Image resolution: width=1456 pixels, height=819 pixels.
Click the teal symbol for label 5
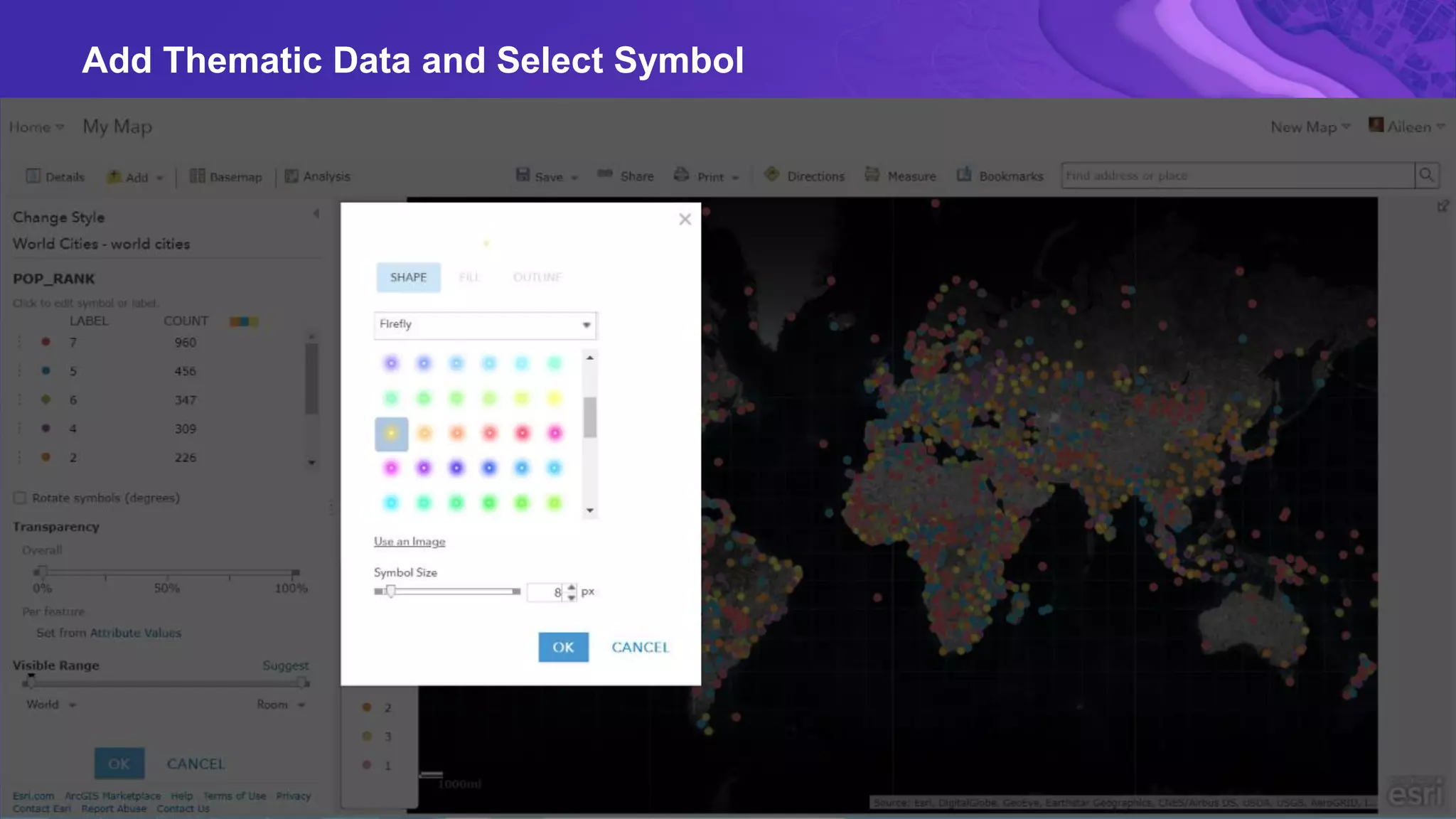pos(45,370)
